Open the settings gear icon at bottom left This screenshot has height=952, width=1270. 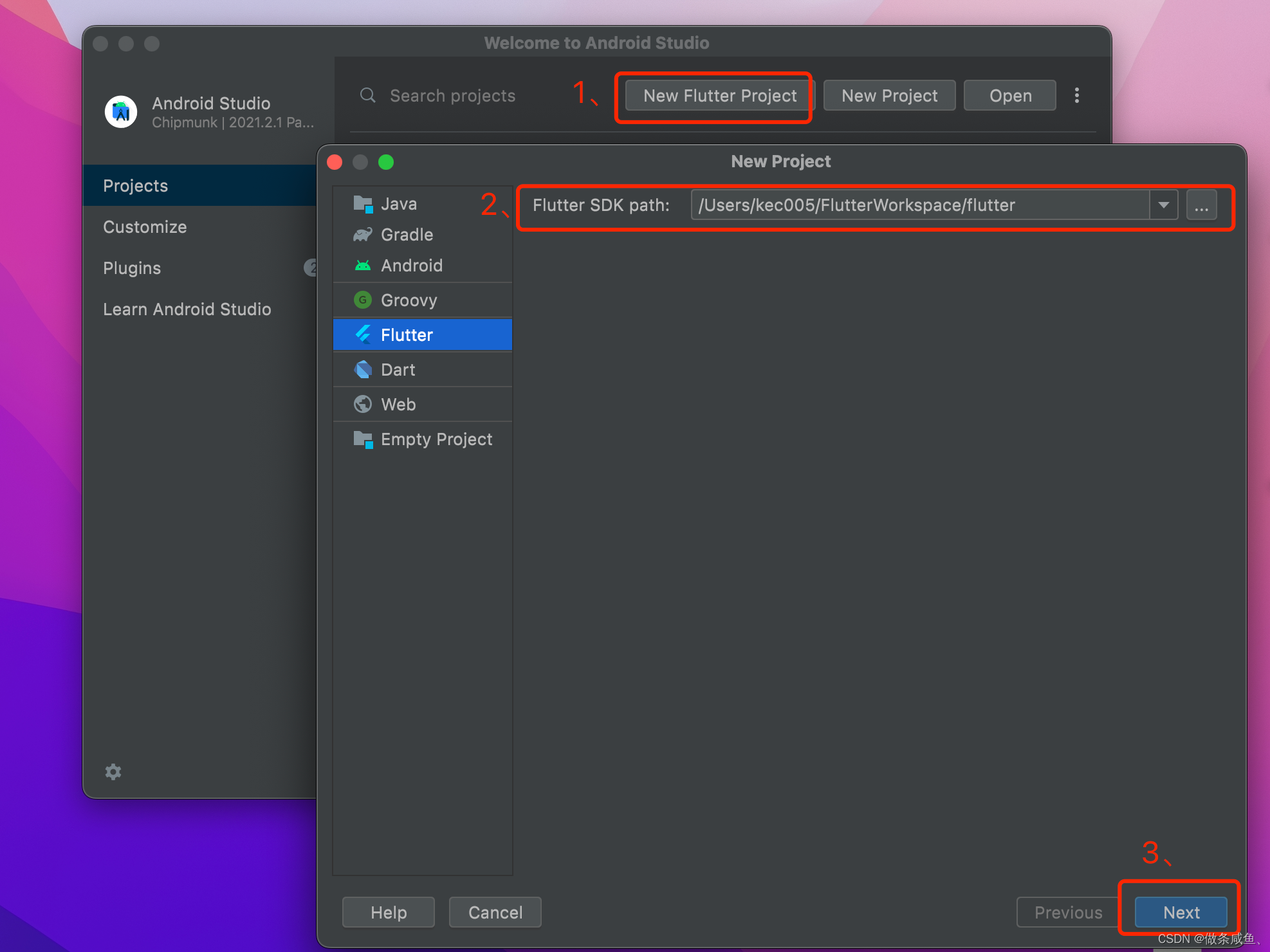click(113, 771)
